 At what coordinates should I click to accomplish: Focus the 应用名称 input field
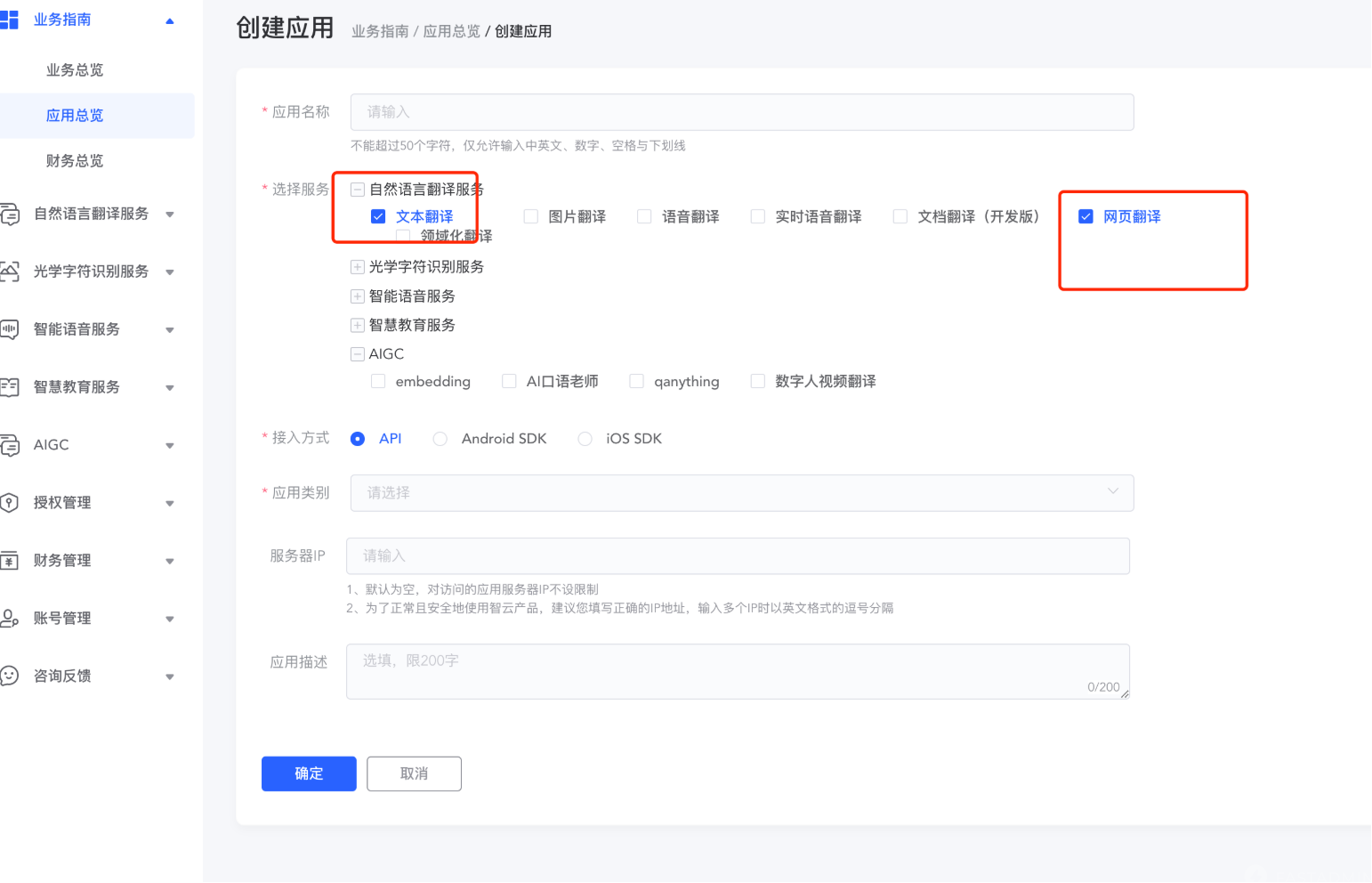(741, 112)
